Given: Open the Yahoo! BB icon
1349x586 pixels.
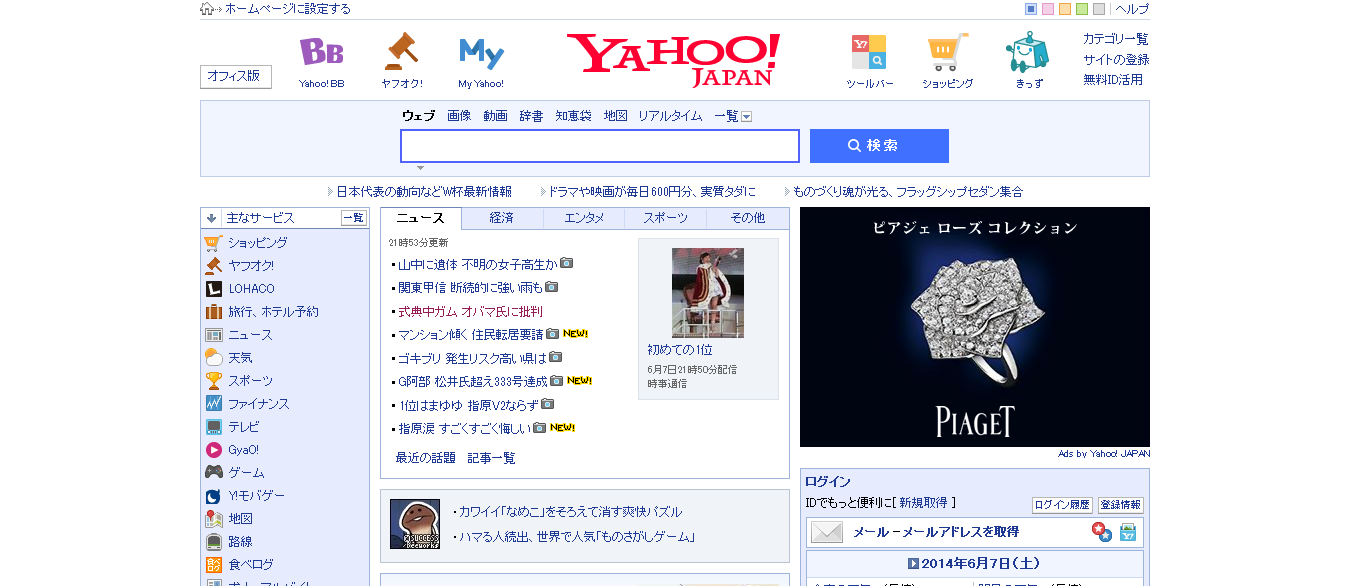Looking at the screenshot, I should (322, 52).
